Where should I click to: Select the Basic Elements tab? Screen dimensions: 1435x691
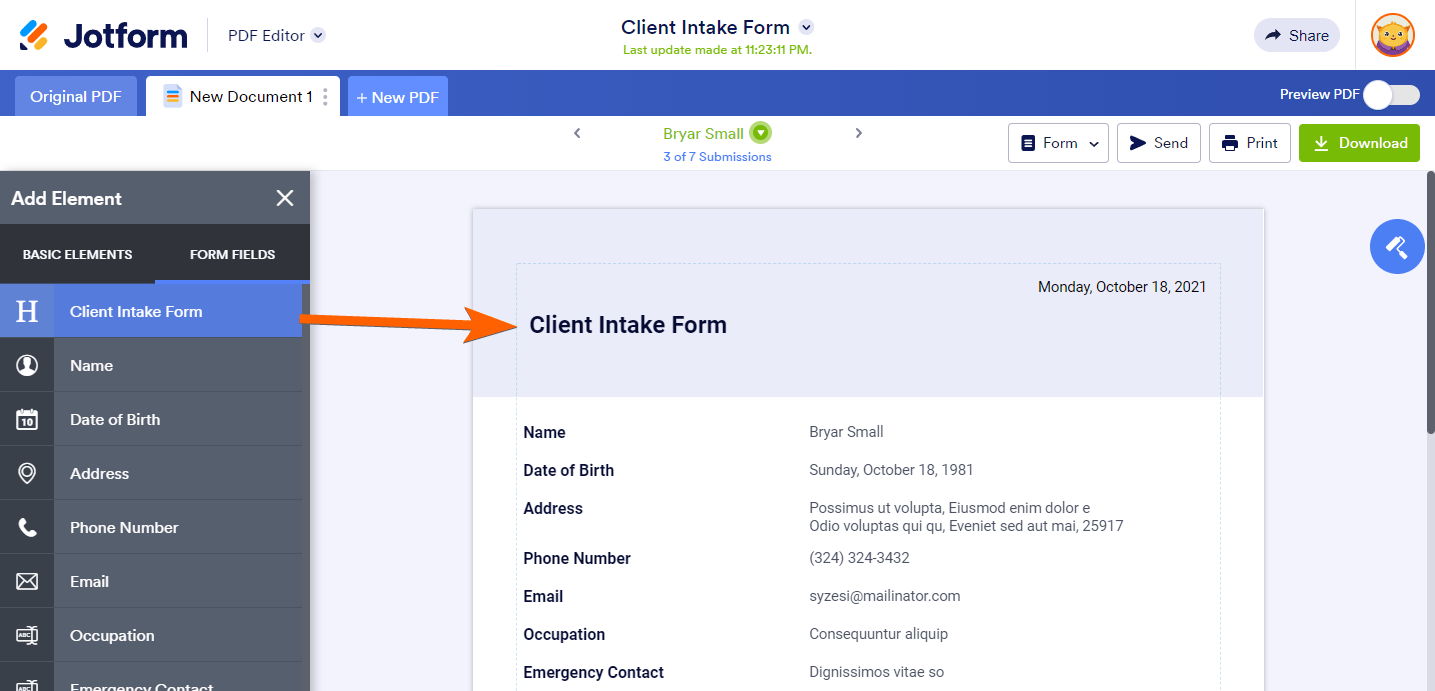(77, 254)
